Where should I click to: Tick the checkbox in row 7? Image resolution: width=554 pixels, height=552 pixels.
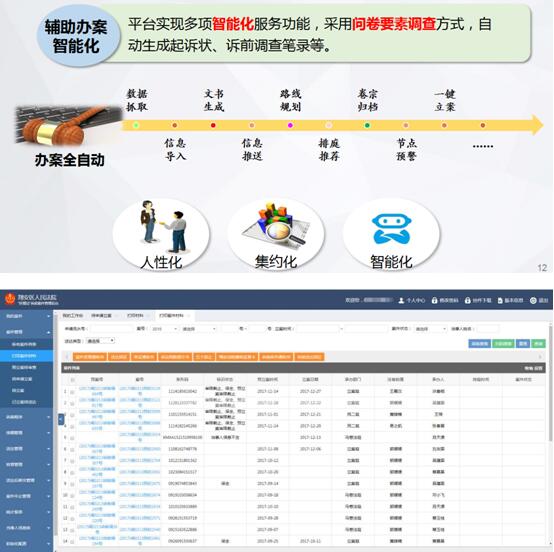72,461
